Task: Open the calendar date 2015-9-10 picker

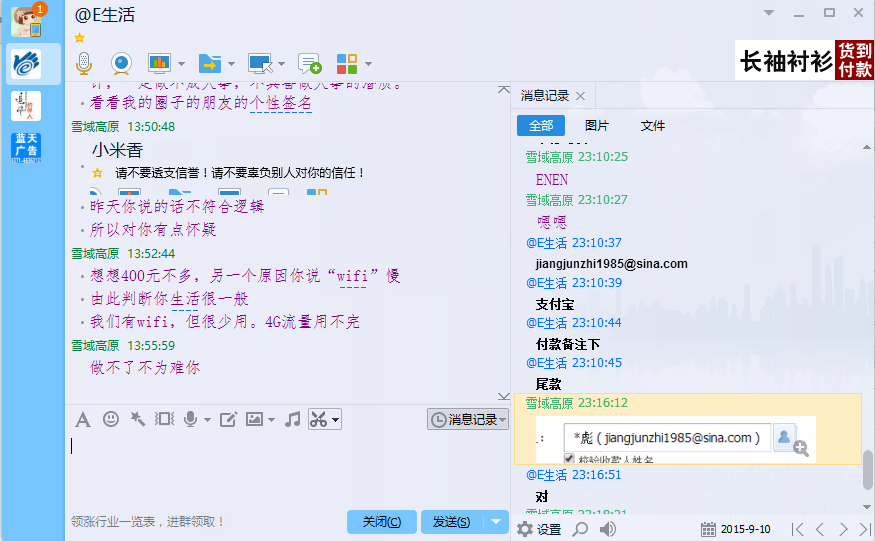Action: 736,529
